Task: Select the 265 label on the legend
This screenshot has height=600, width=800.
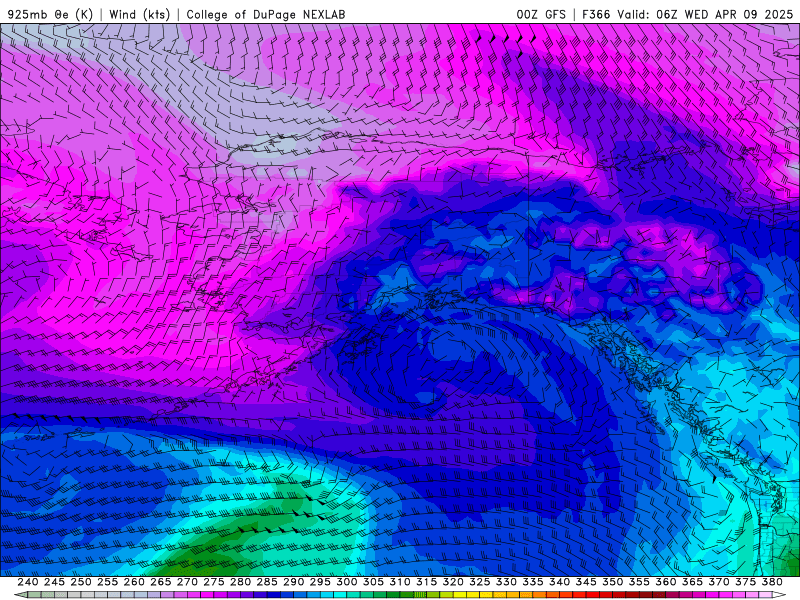Action: tap(160, 582)
